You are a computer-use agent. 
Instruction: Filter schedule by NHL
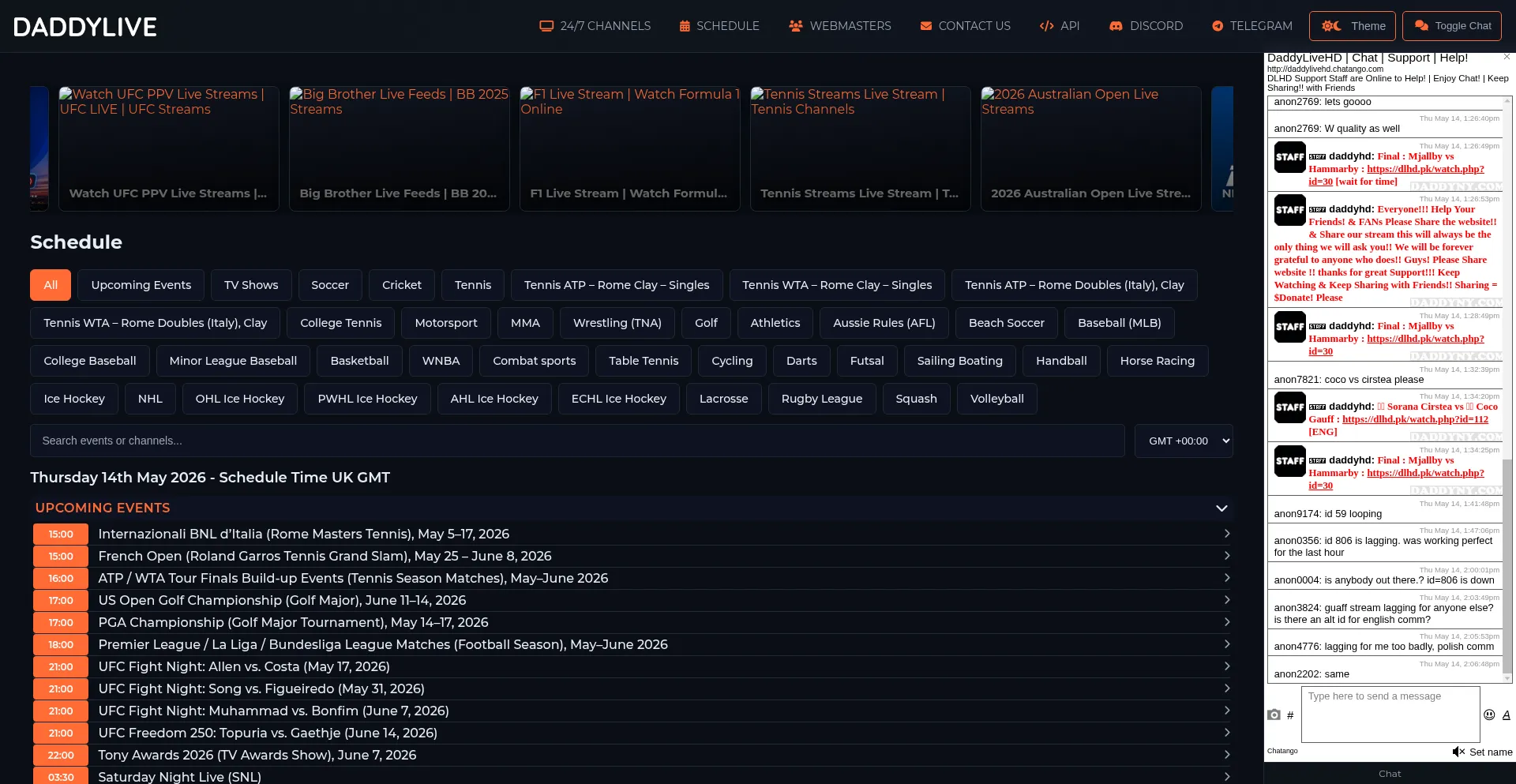pyautogui.click(x=150, y=399)
